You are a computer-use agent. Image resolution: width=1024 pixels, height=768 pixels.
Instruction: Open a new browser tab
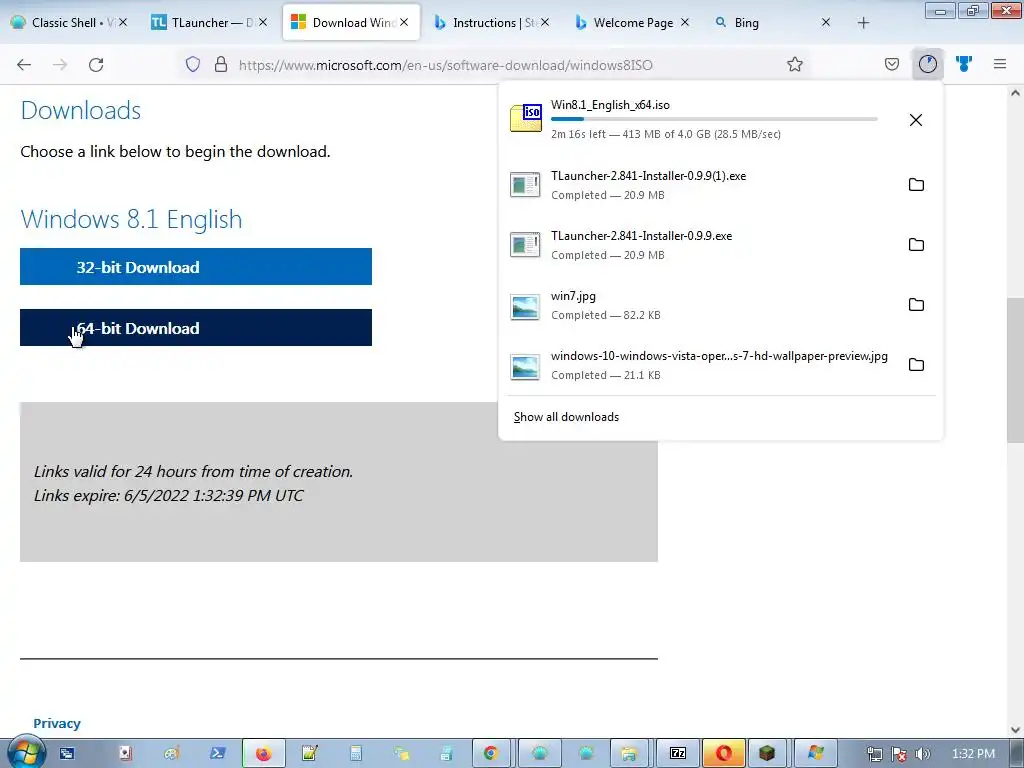(x=863, y=23)
